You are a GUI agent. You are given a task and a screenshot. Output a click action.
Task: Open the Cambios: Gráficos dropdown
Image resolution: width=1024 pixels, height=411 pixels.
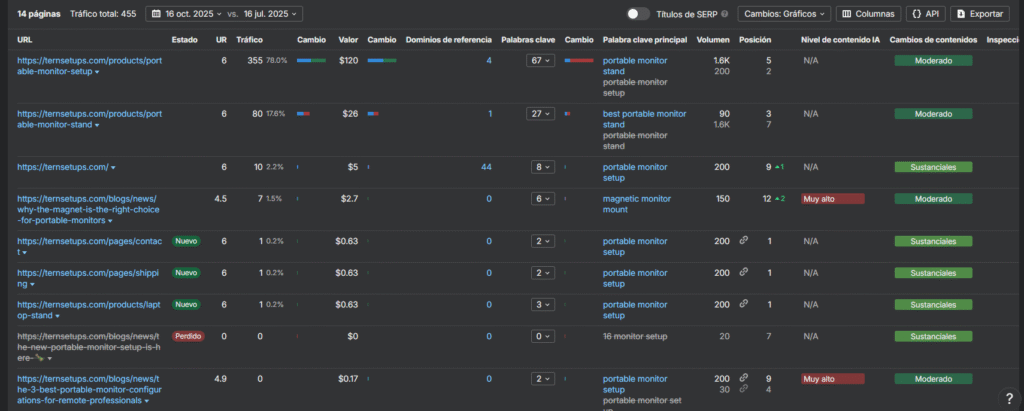784,14
